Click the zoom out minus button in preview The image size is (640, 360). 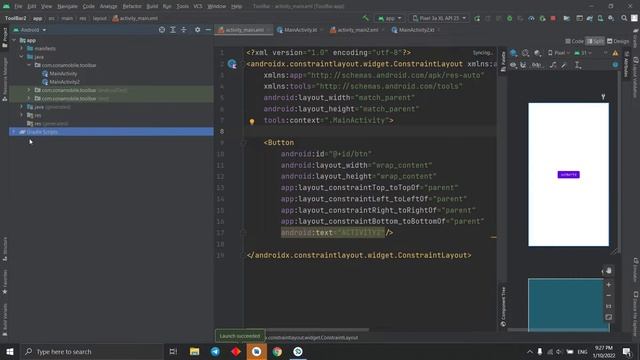click(609, 296)
